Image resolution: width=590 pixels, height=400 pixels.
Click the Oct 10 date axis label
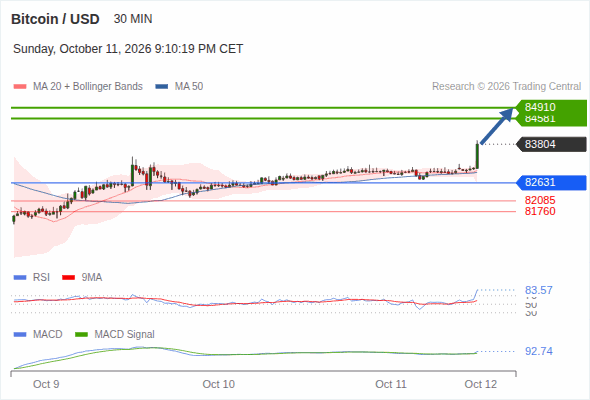218,384
